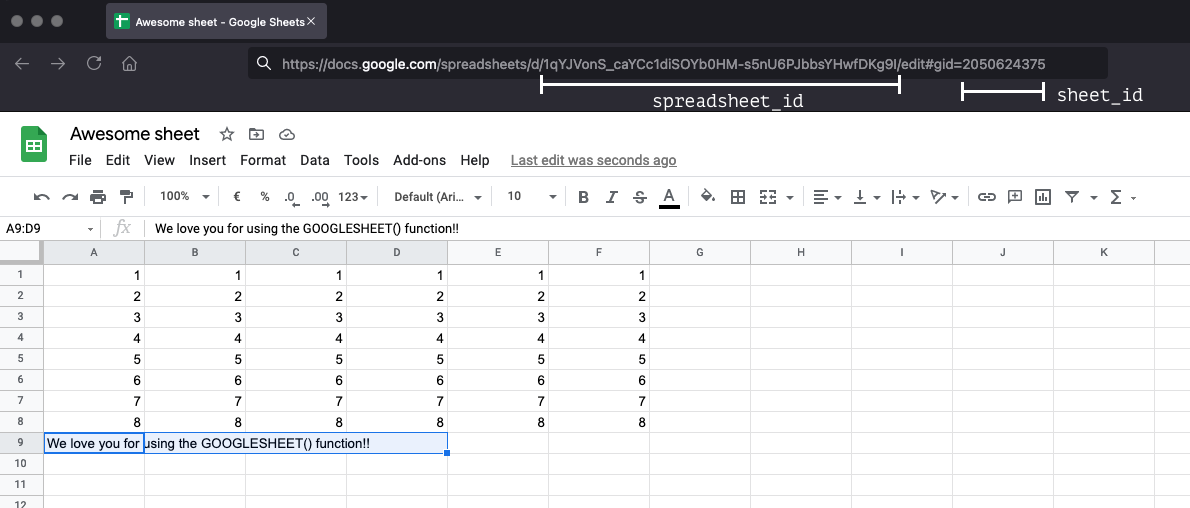This screenshot has width=1190, height=508.
Task: Open the Edit menu
Action: click(118, 160)
